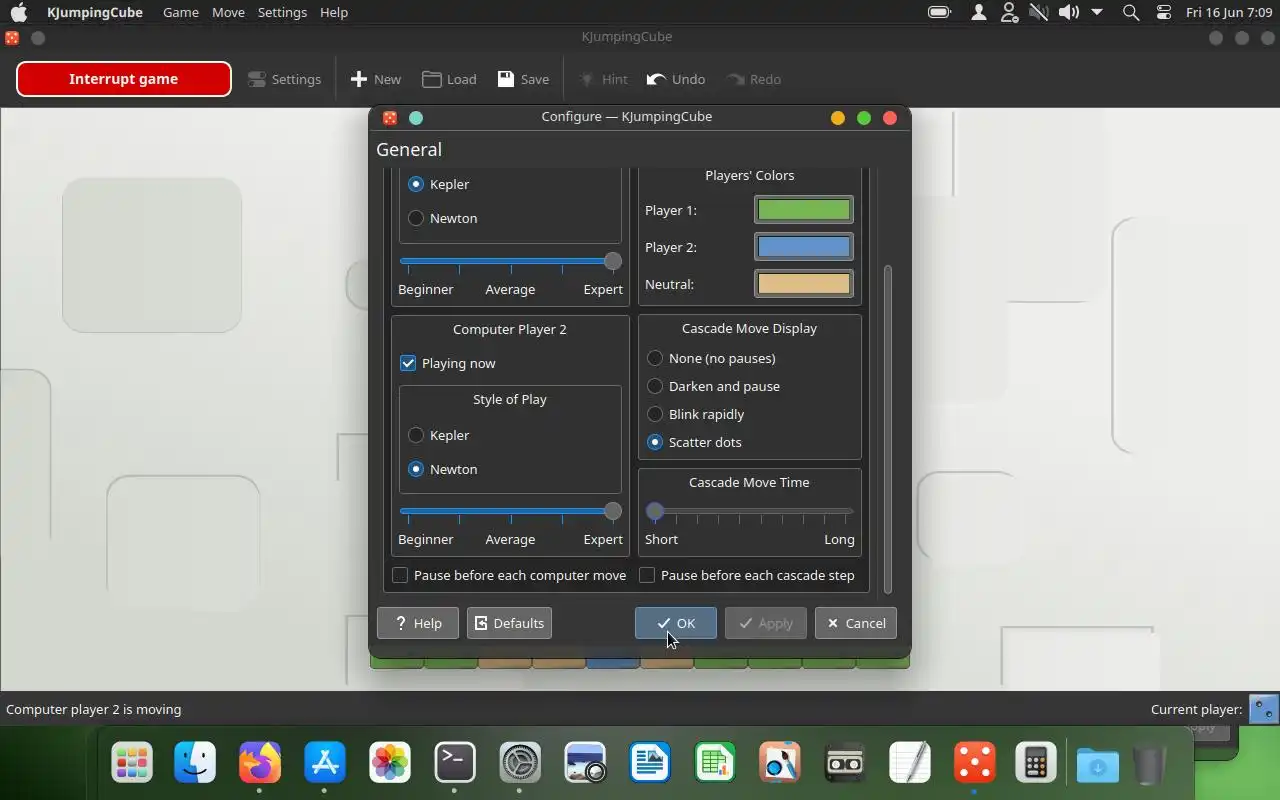Click the user-with-minus icon in menu bar
The width and height of the screenshot is (1280, 800).
[x=1009, y=12]
